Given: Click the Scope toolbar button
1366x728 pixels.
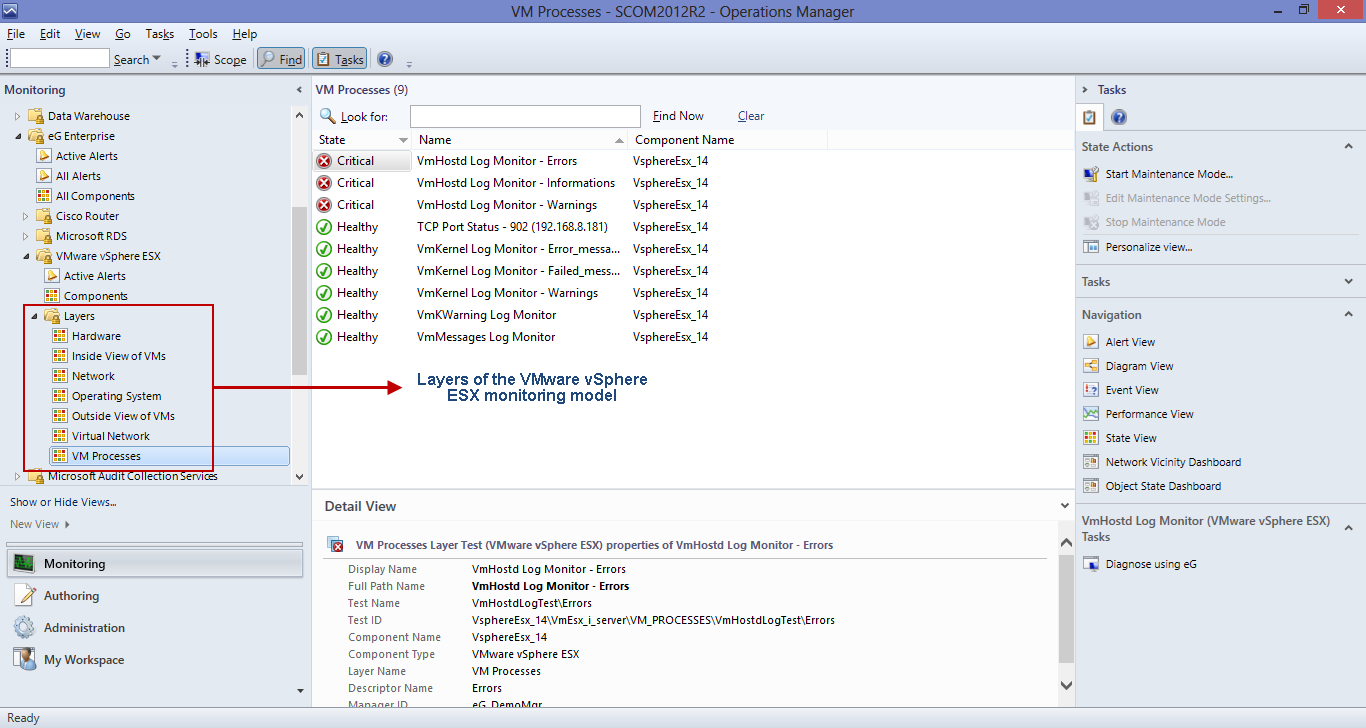Looking at the screenshot, I should pyautogui.click(x=220, y=59).
